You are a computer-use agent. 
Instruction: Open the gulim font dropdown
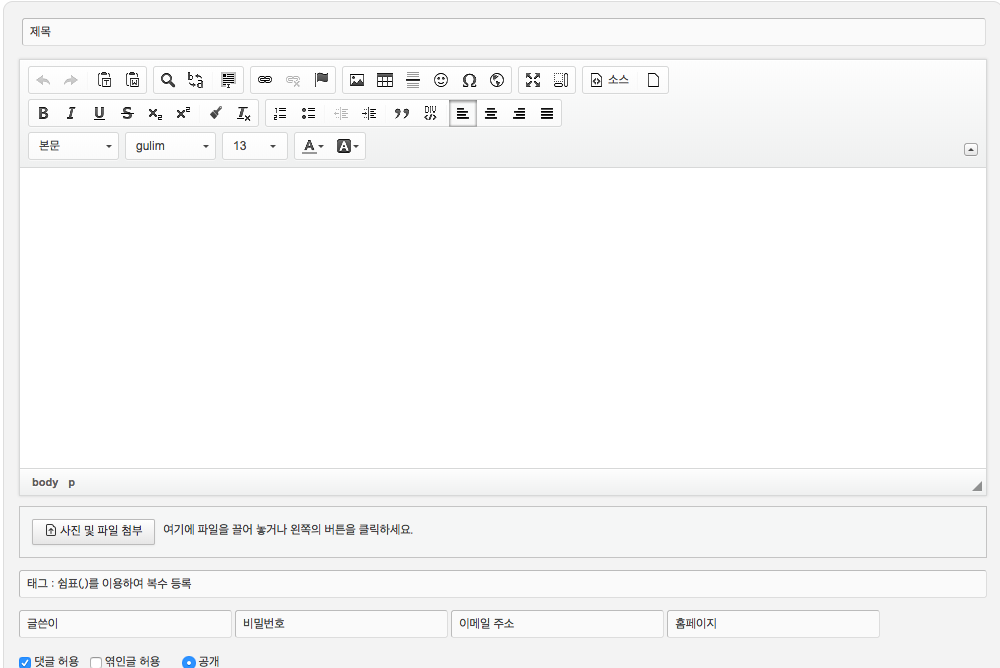[x=171, y=146]
